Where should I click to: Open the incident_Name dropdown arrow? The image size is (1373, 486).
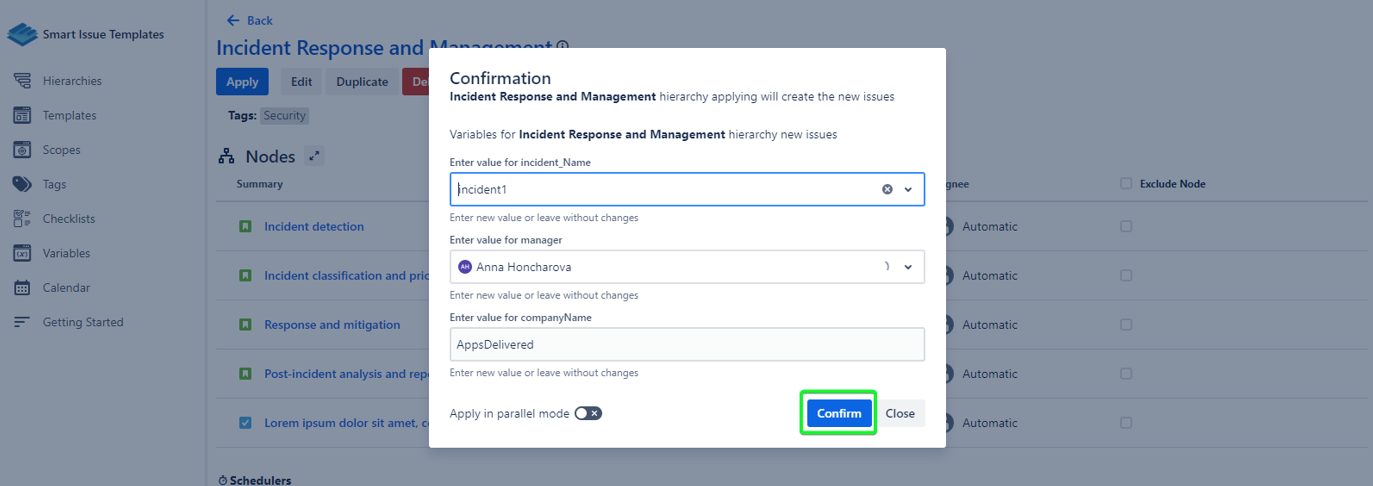[x=908, y=189]
